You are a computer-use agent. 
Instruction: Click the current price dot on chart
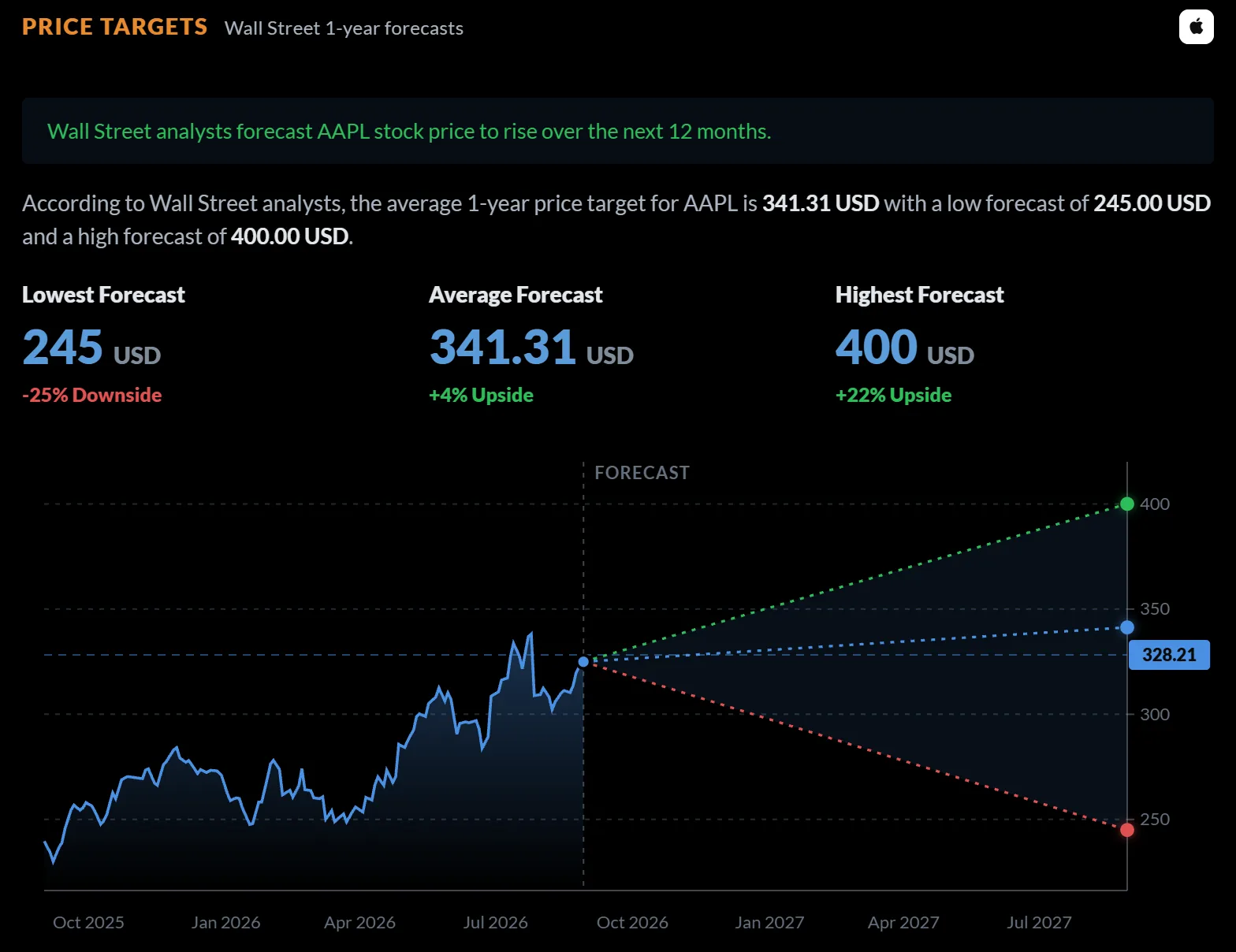(x=583, y=662)
